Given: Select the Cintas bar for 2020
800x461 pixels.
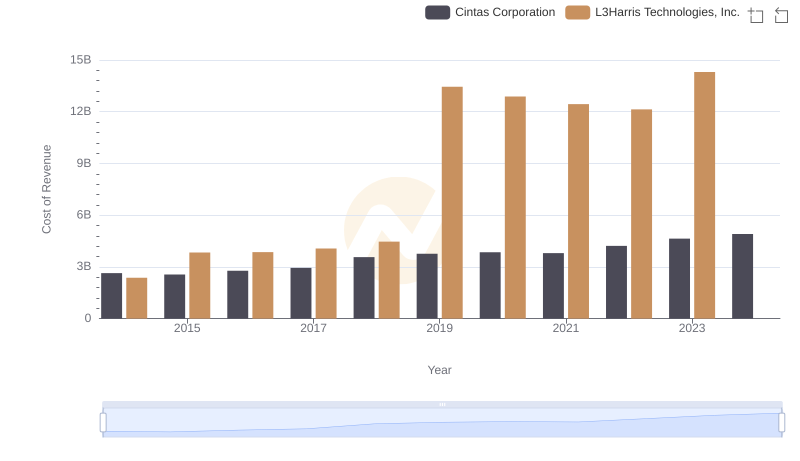Looking at the screenshot, I should pyautogui.click(x=490, y=286).
